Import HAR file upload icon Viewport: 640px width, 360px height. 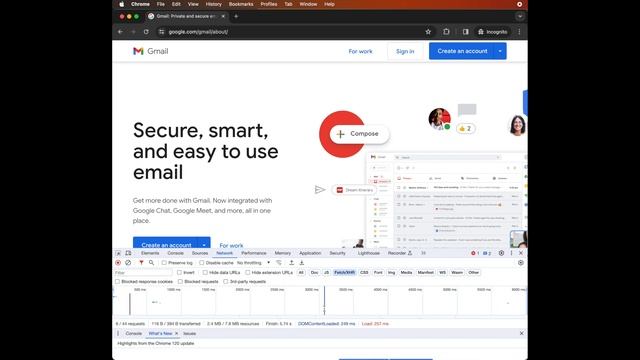[291, 263]
